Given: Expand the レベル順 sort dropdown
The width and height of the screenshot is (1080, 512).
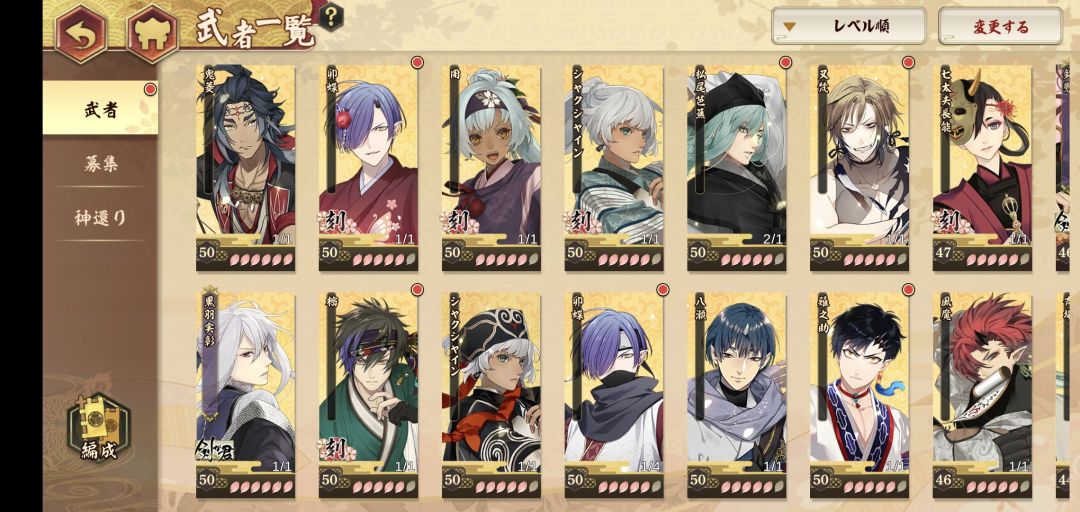Looking at the screenshot, I should tap(849, 27).
